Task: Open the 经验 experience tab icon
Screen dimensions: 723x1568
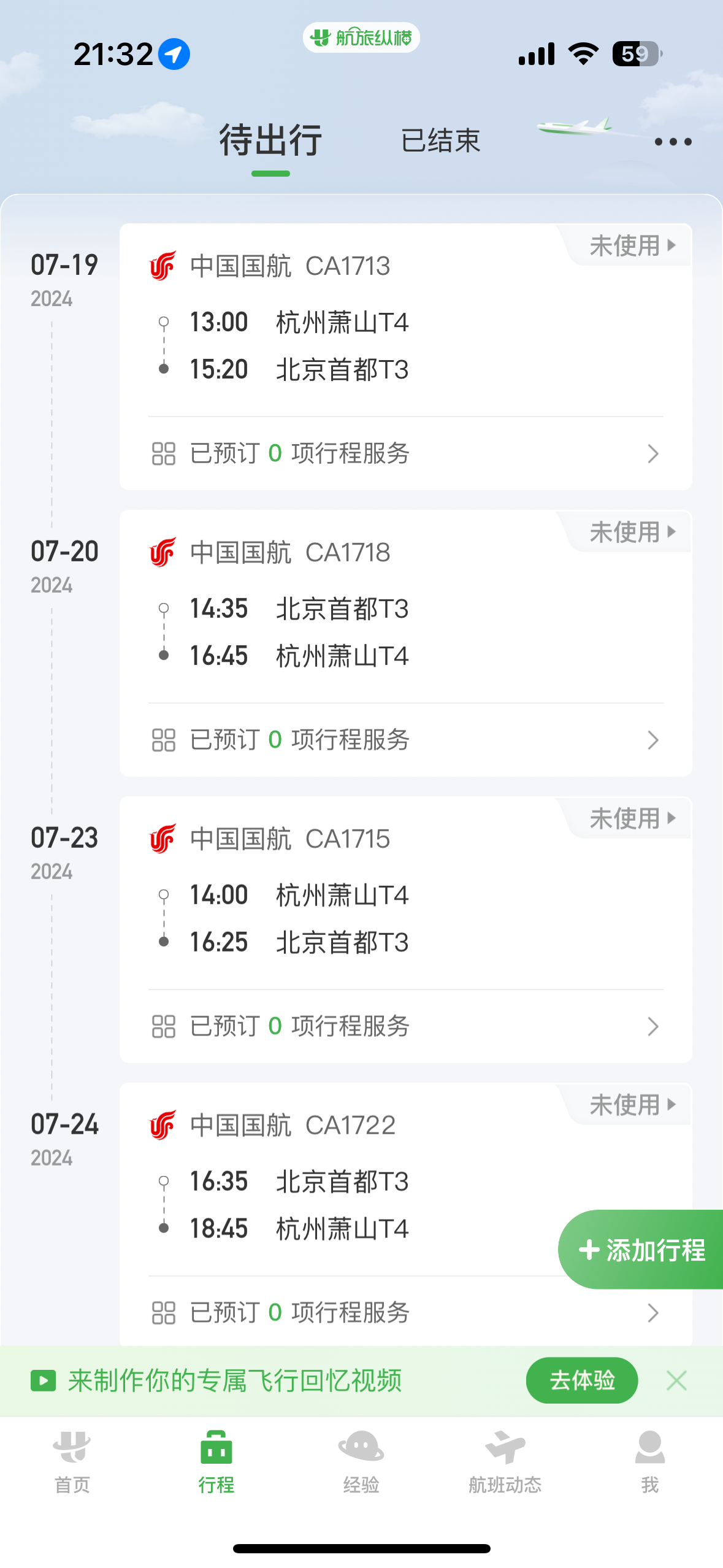Action: click(361, 1447)
